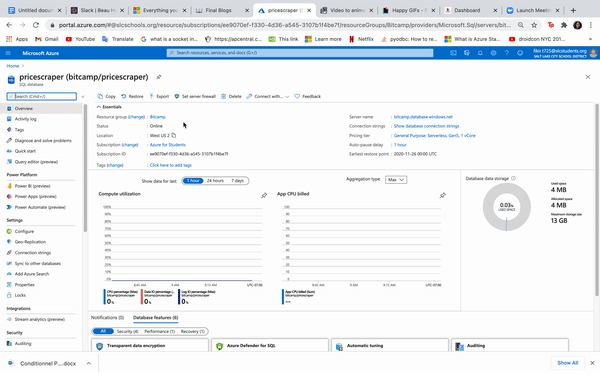Click Show All downloads button
This screenshot has width=600, height=375.
567,363
